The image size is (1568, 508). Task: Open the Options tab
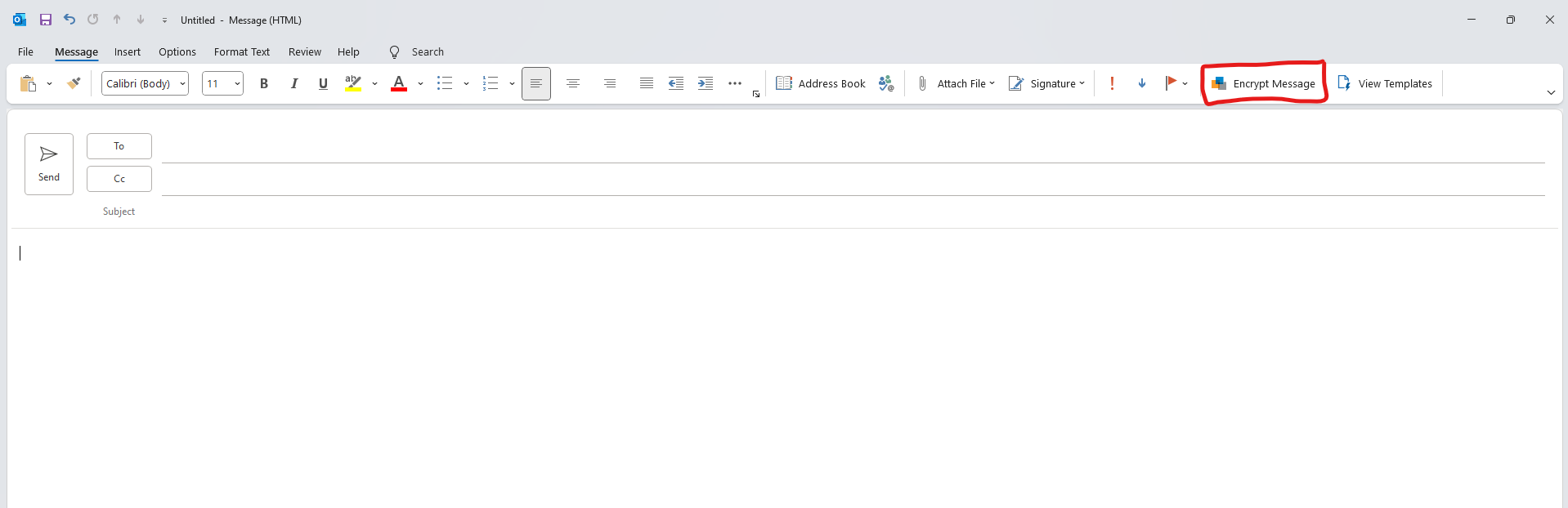(x=177, y=51)
